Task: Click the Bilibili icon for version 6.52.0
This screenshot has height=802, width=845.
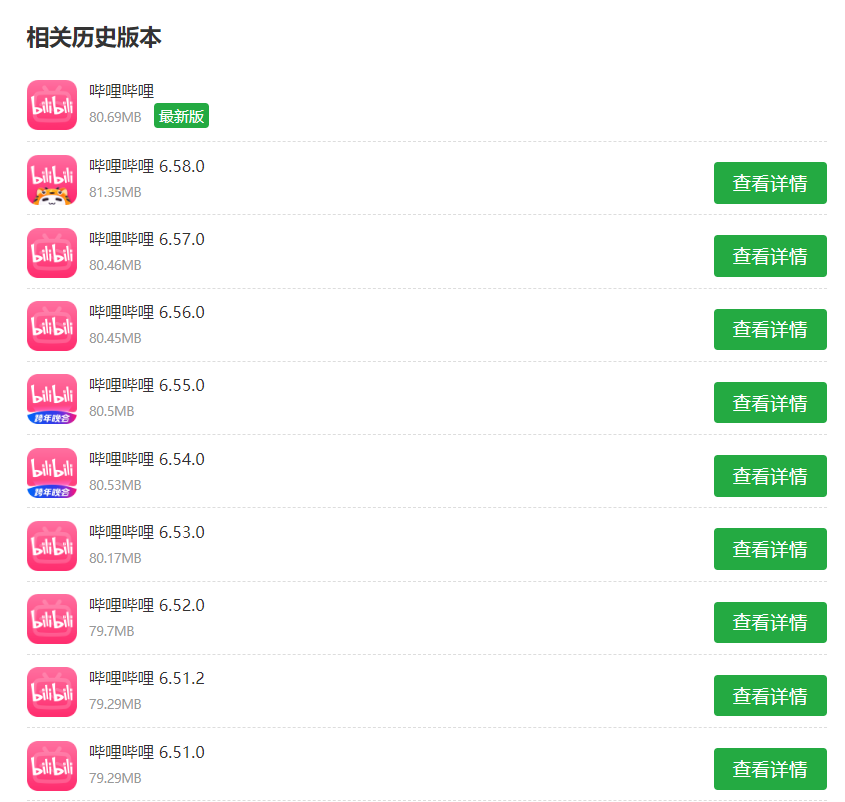Action: coord(52,619)
